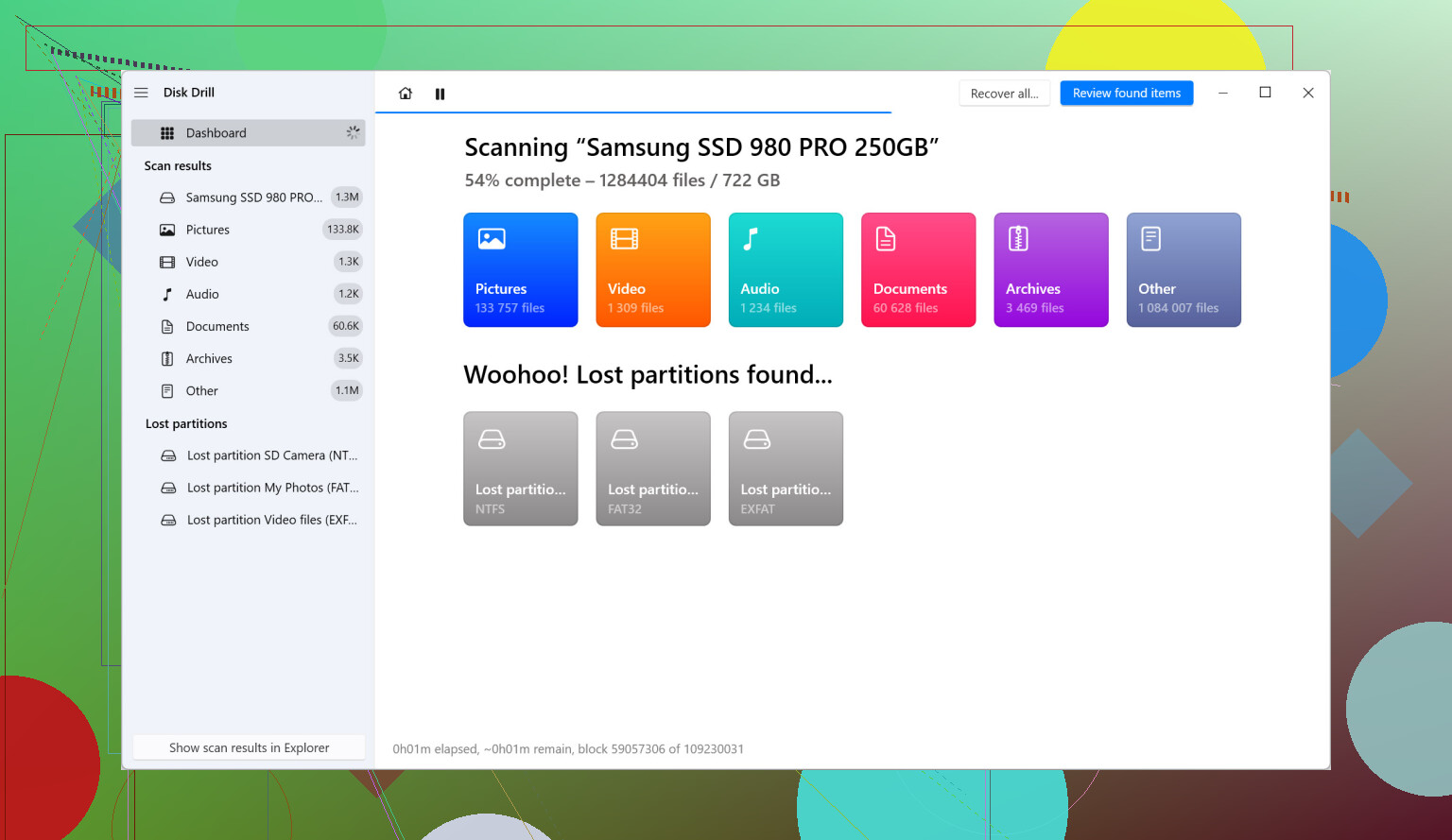
Task: Open Samsung SSD 980 PRO scan results
Action: point(249,197)
